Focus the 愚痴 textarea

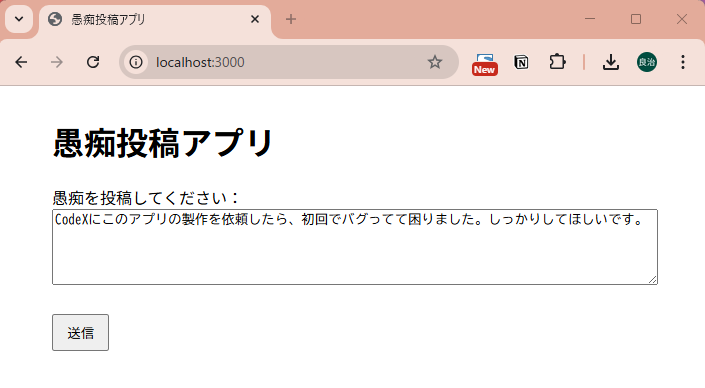coord(355,247)
